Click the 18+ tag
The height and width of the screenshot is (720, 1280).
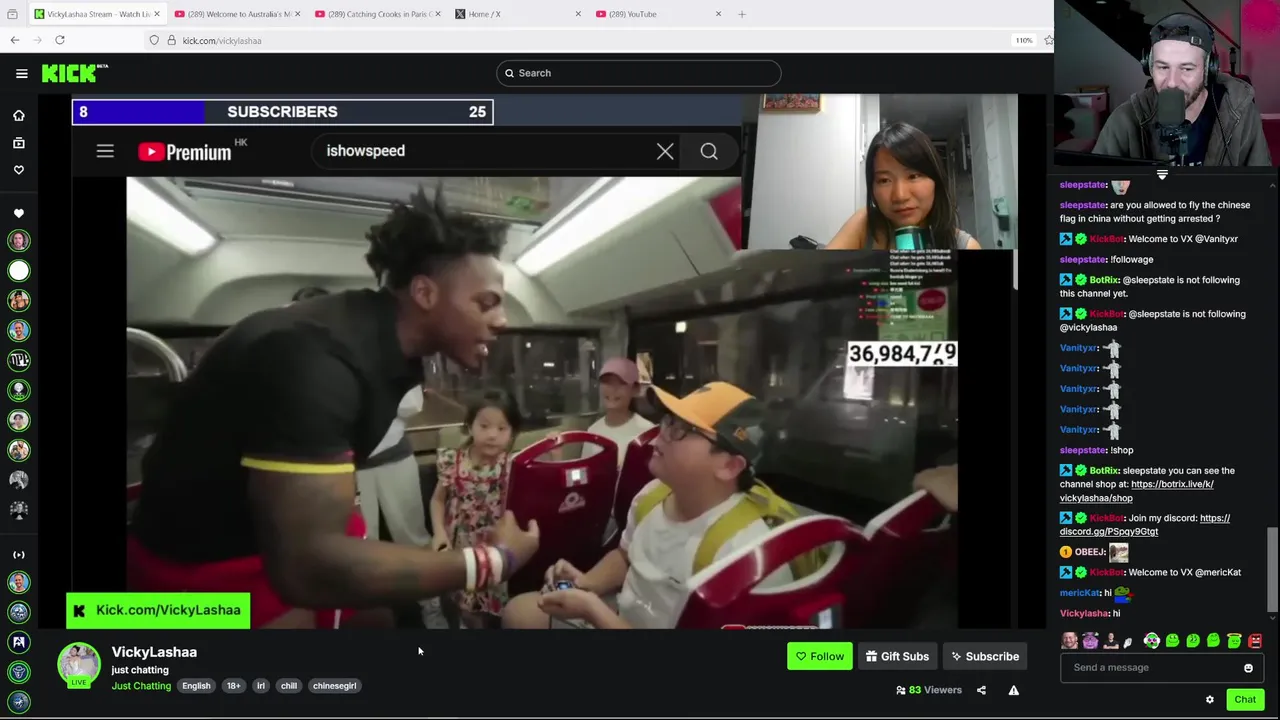pos(233,686)
